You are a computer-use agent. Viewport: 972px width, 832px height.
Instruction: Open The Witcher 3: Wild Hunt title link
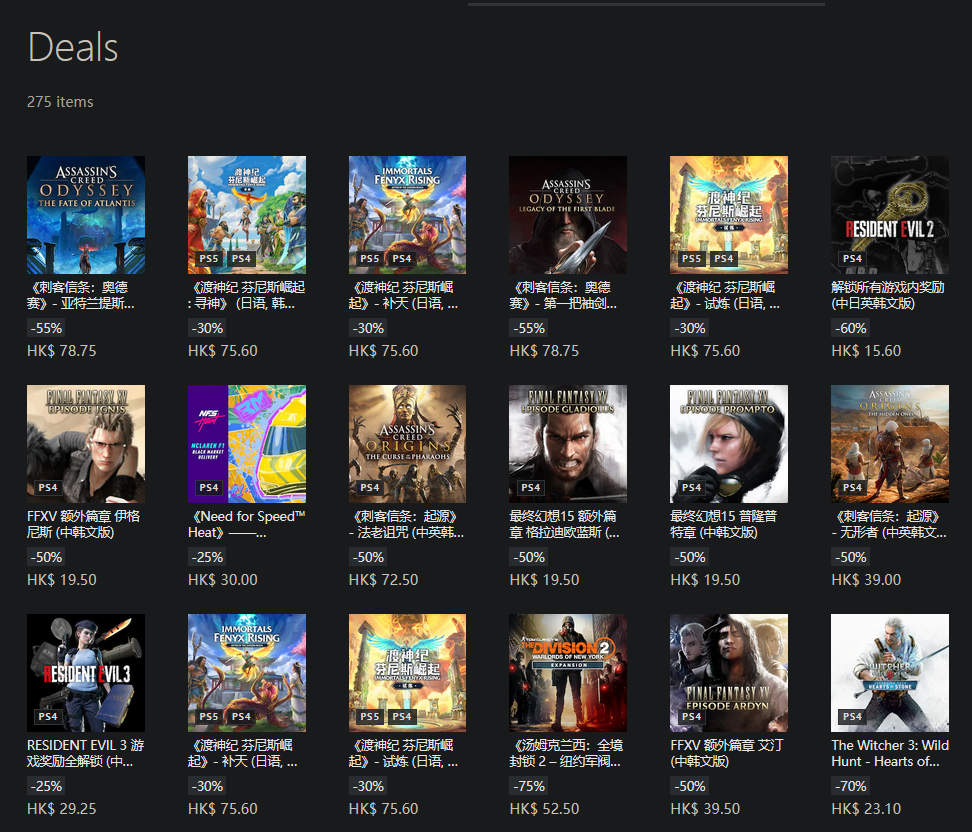(x=890, y=753)
